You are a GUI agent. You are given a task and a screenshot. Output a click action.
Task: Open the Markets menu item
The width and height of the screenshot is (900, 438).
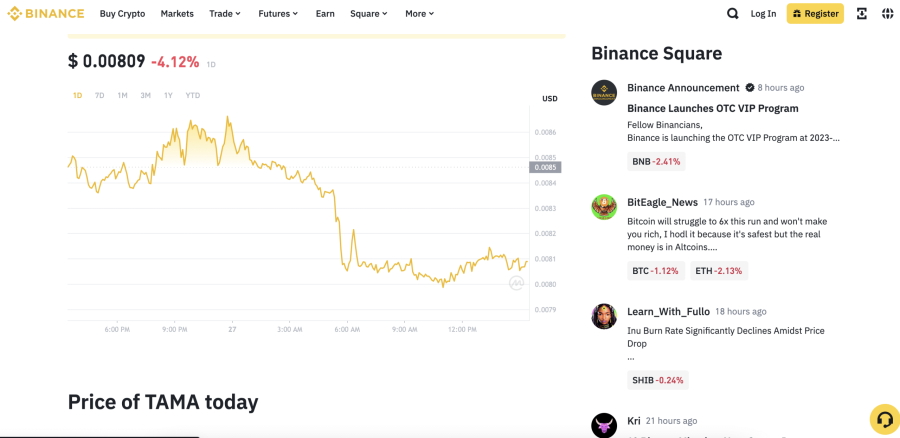click(177, 14)
